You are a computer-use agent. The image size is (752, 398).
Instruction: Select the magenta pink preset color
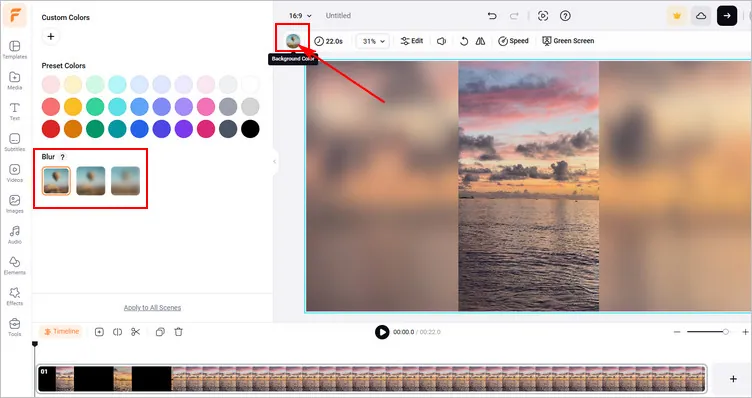pyautogui.click(x=206, y=129)
